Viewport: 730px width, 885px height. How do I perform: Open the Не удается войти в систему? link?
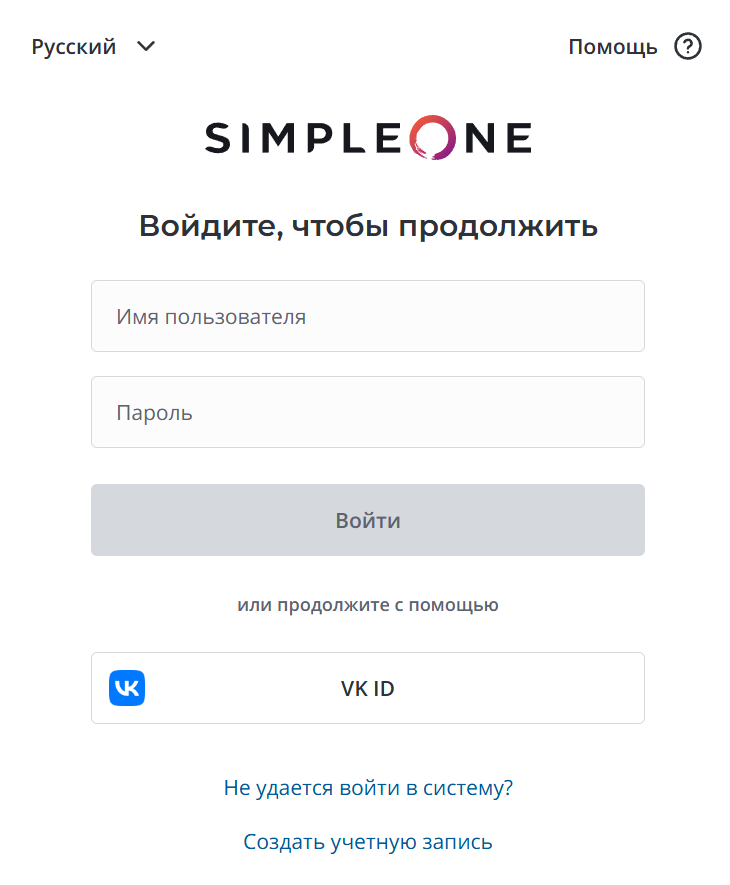pyautogui.click(x=368, y=788)
